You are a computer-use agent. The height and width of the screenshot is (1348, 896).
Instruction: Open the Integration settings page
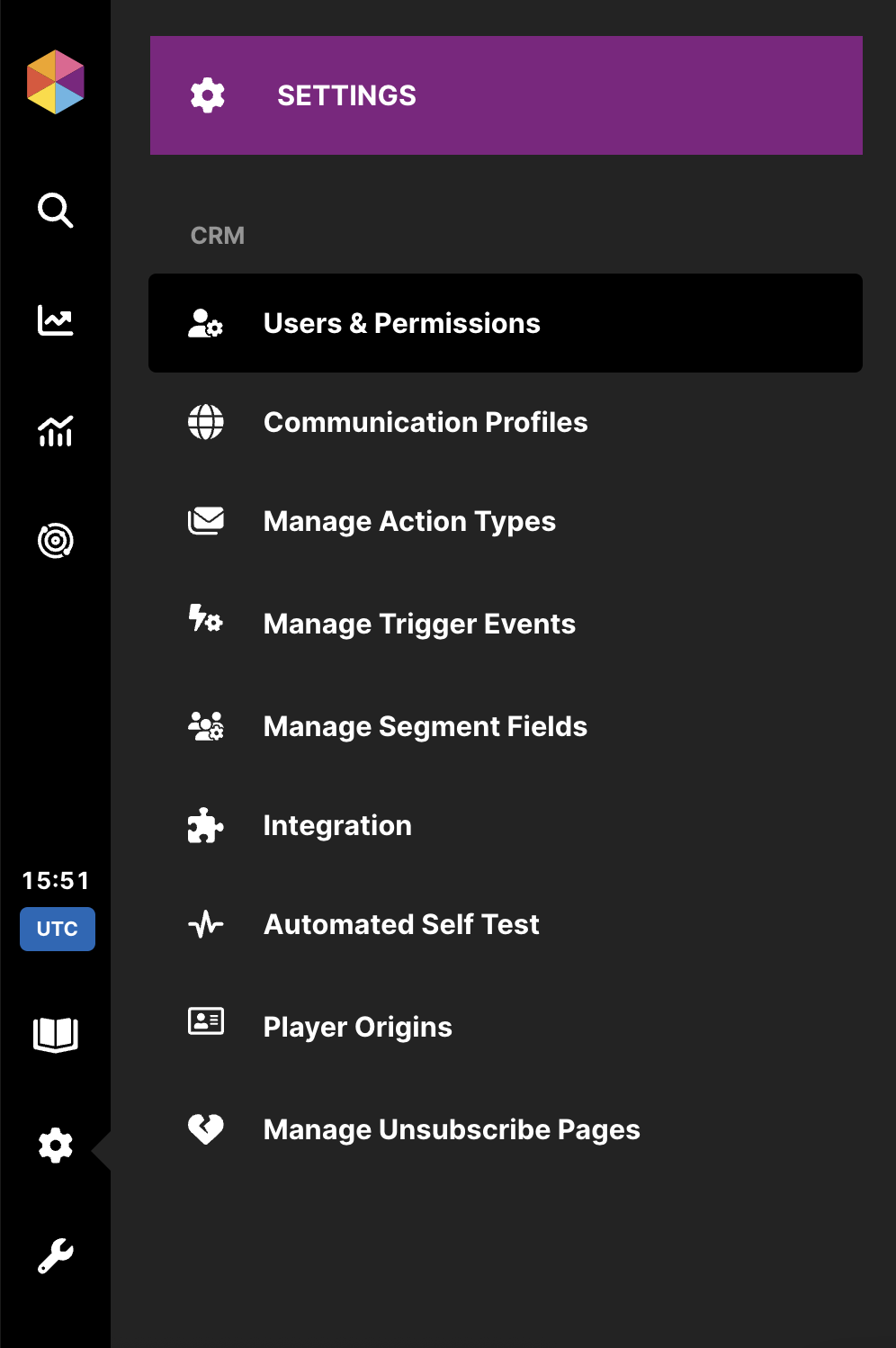pos(337,825)
